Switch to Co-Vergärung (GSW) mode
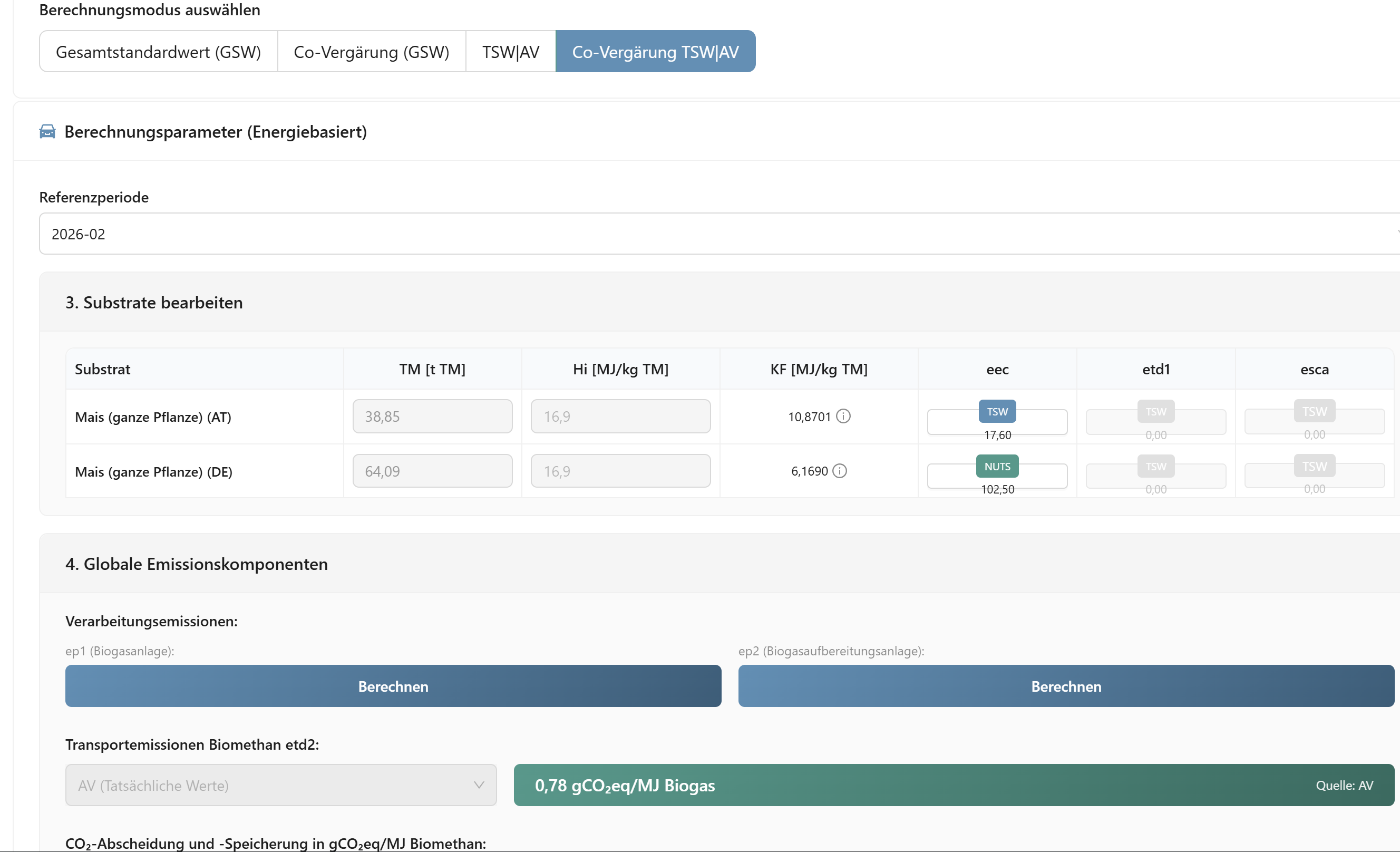This screenshot has height=852, width=1400. click(x=372, y=52)
